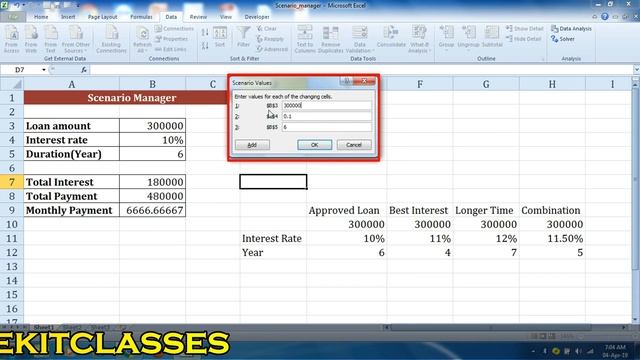
Task: Click cell with Loan amount 300000
Action: pos(152,126)
